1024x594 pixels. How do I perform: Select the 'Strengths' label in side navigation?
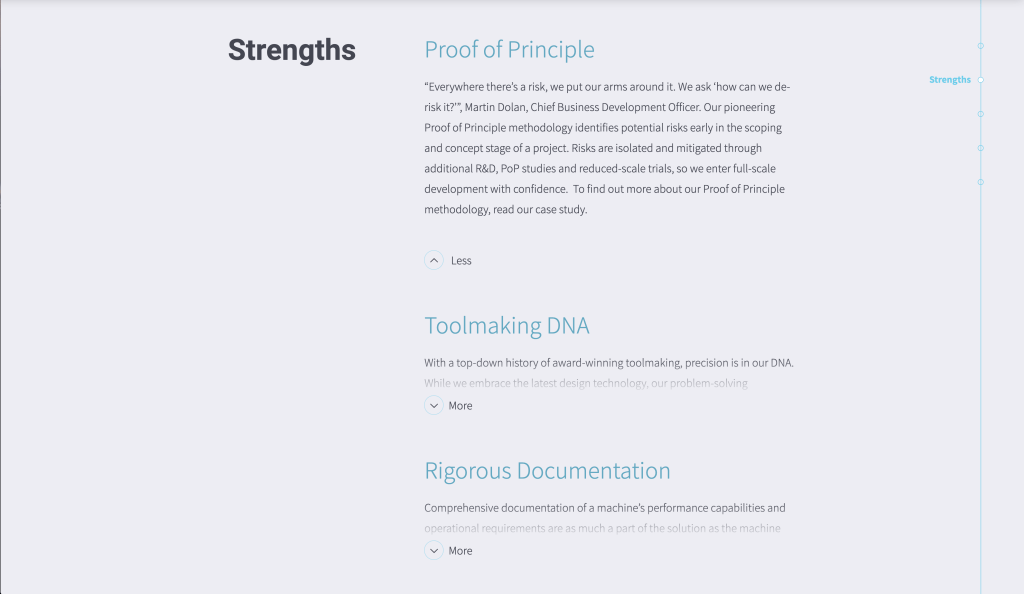point(949,80)
